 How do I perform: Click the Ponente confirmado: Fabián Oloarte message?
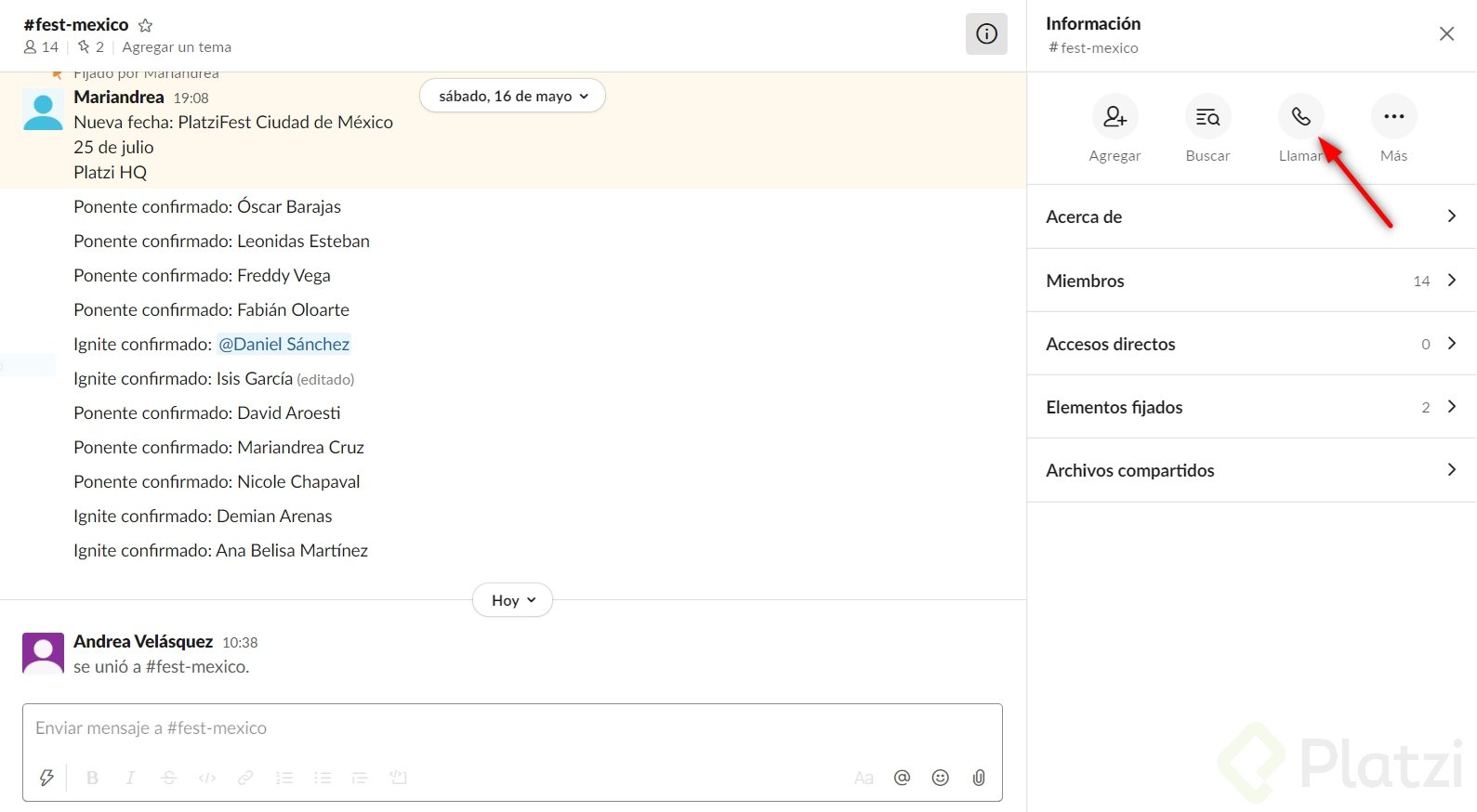(211, 309)
